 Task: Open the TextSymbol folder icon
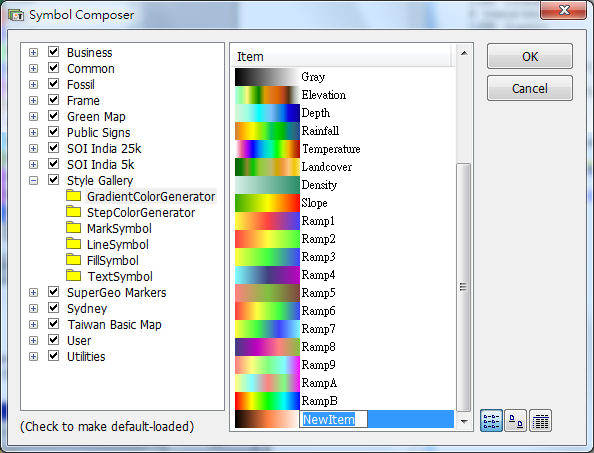73,275
